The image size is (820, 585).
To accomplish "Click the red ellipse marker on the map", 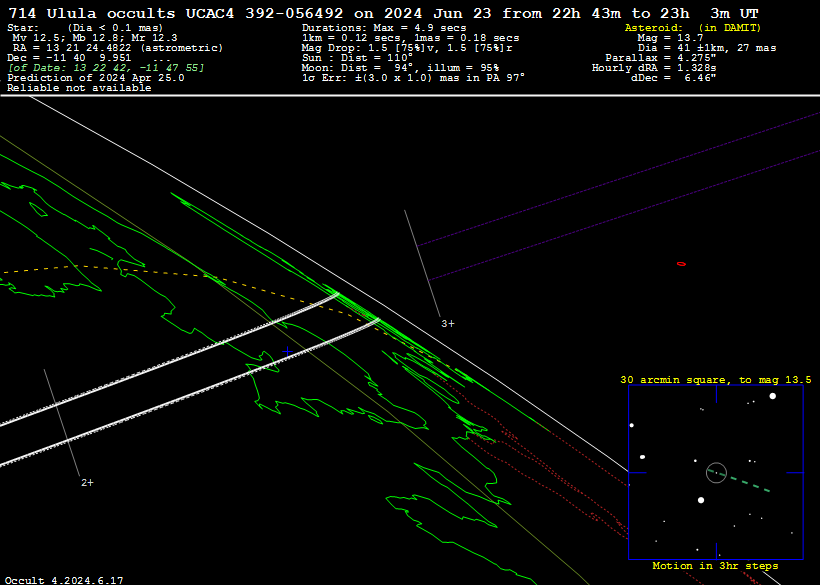I will (x=681, y=264).
